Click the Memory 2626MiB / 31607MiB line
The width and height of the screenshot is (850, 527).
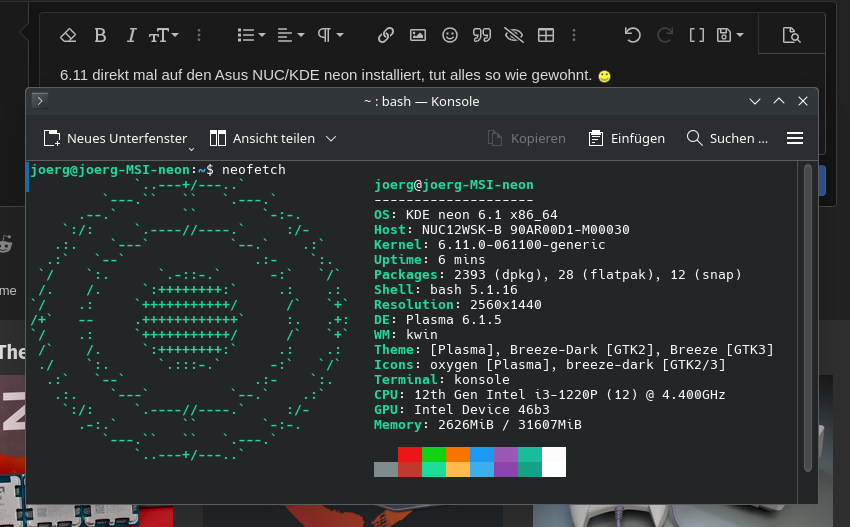pos(478,425)
